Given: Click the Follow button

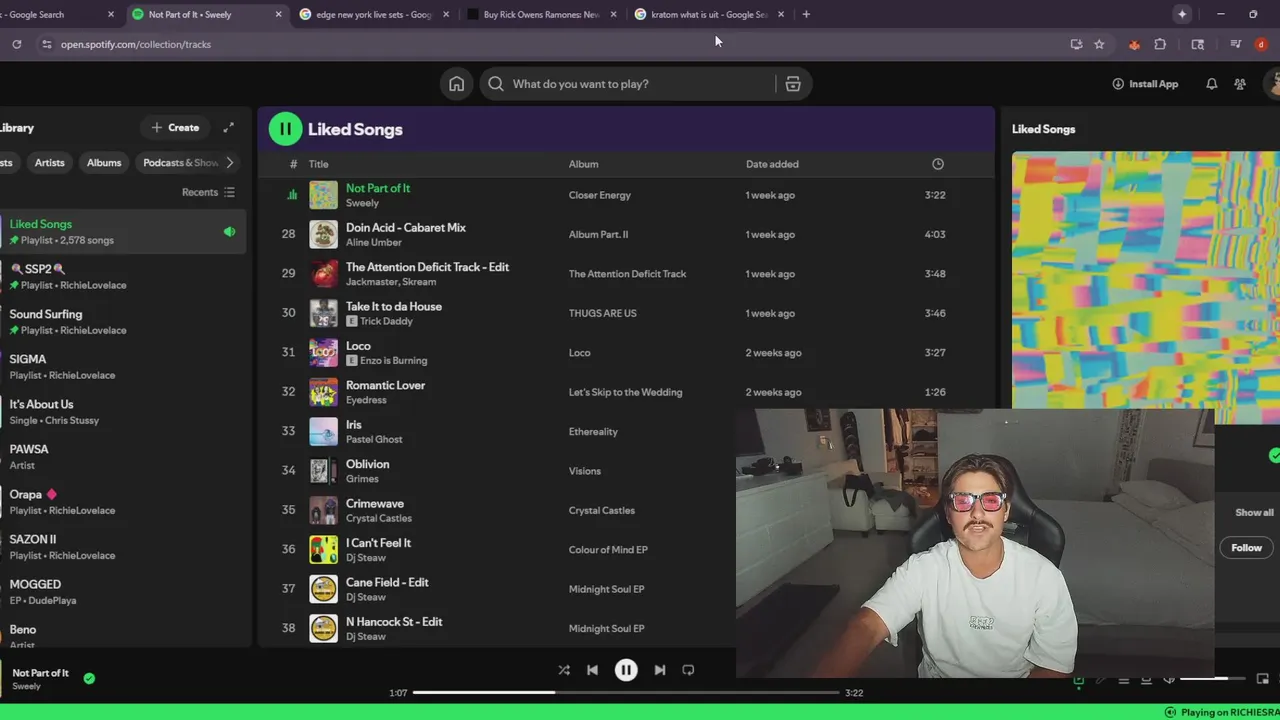Looking at the screenshot, I should 1246,548.
